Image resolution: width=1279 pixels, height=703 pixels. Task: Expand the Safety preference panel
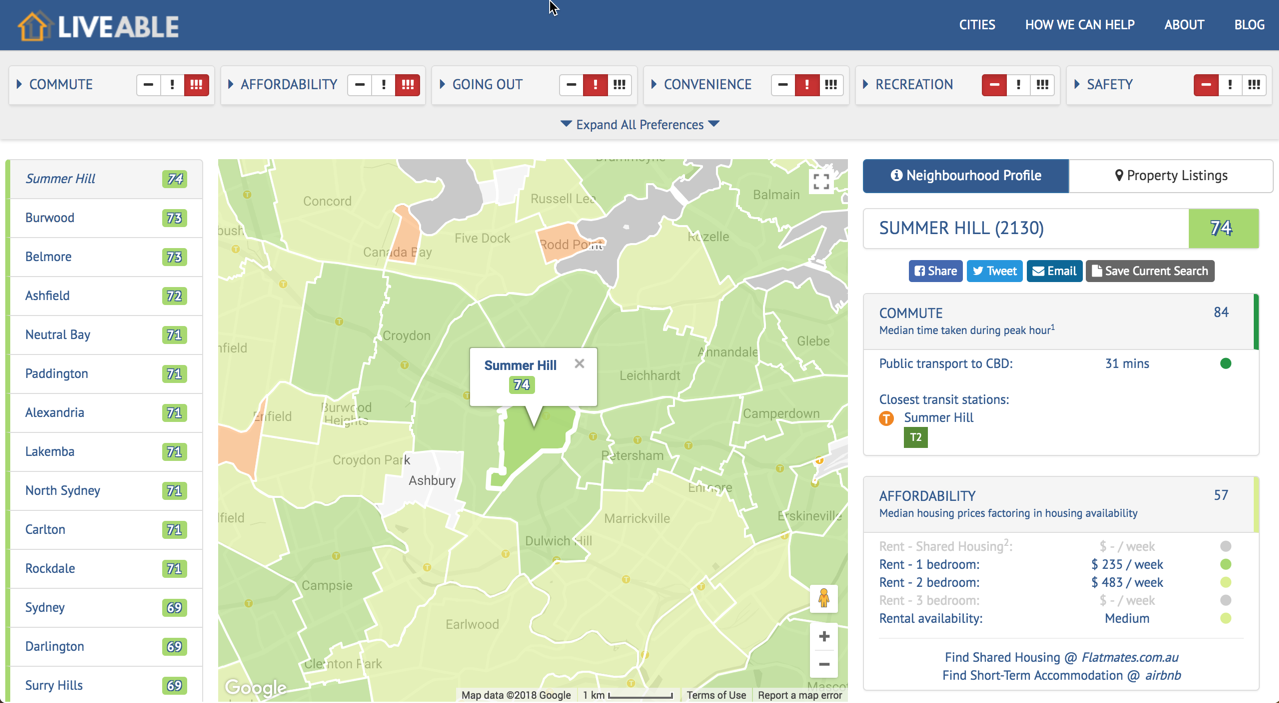click(x=1104, y=85)
